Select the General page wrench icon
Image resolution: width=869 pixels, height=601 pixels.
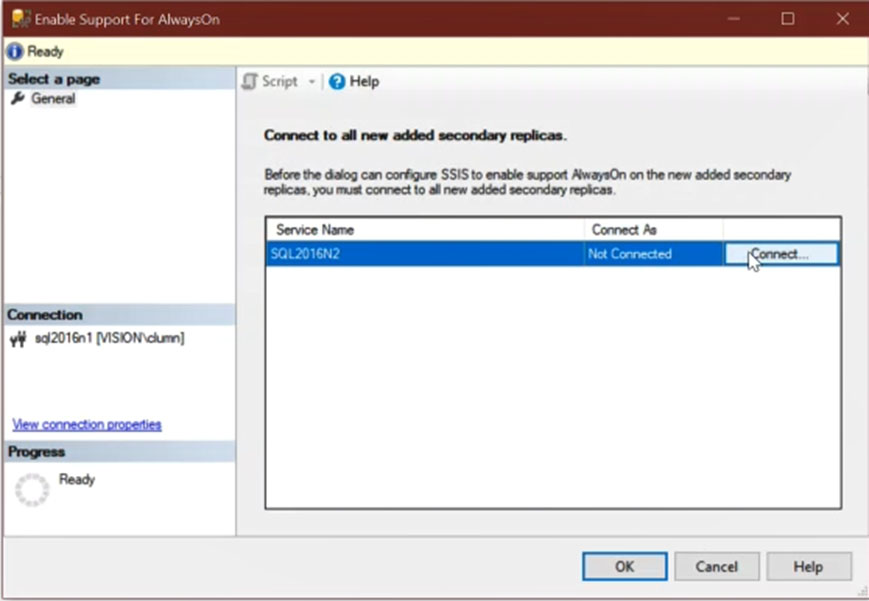point(18,99)
